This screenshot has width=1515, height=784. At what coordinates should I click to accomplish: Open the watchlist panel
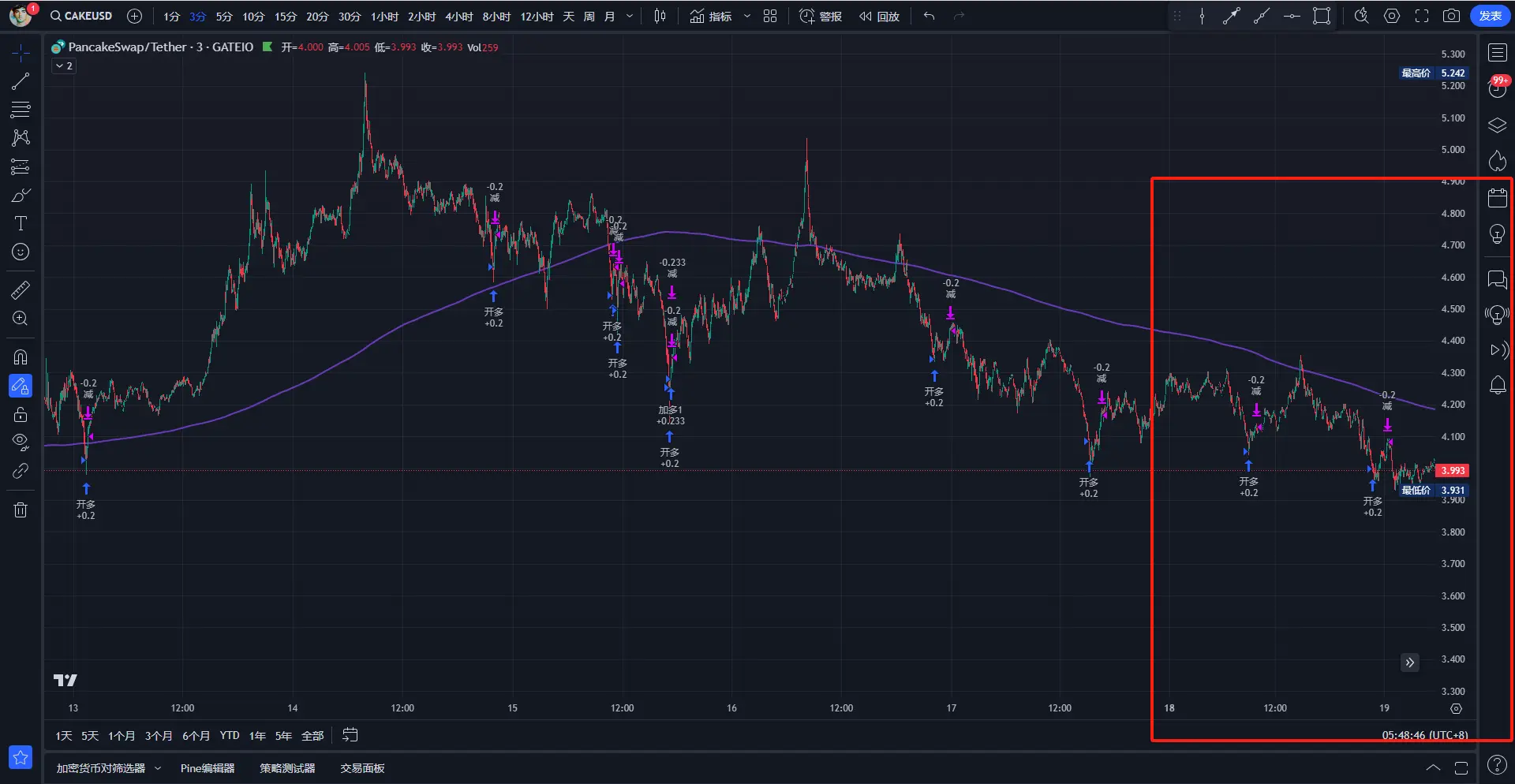[1497, 52]
